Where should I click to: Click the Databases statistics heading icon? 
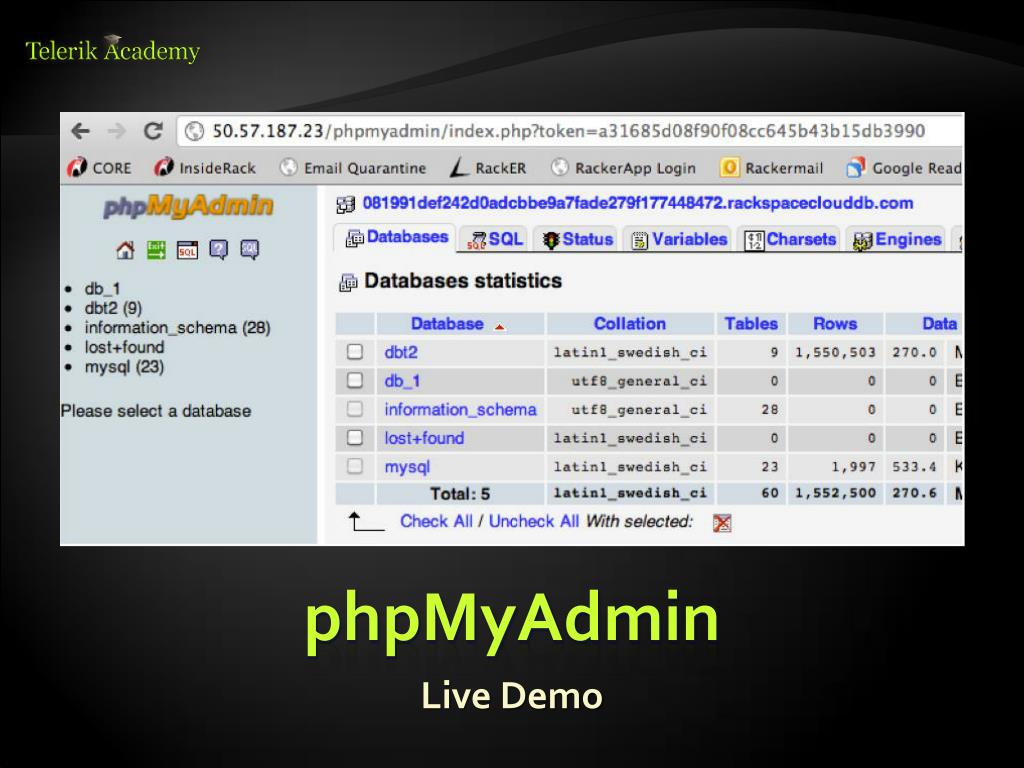(348, 283)
